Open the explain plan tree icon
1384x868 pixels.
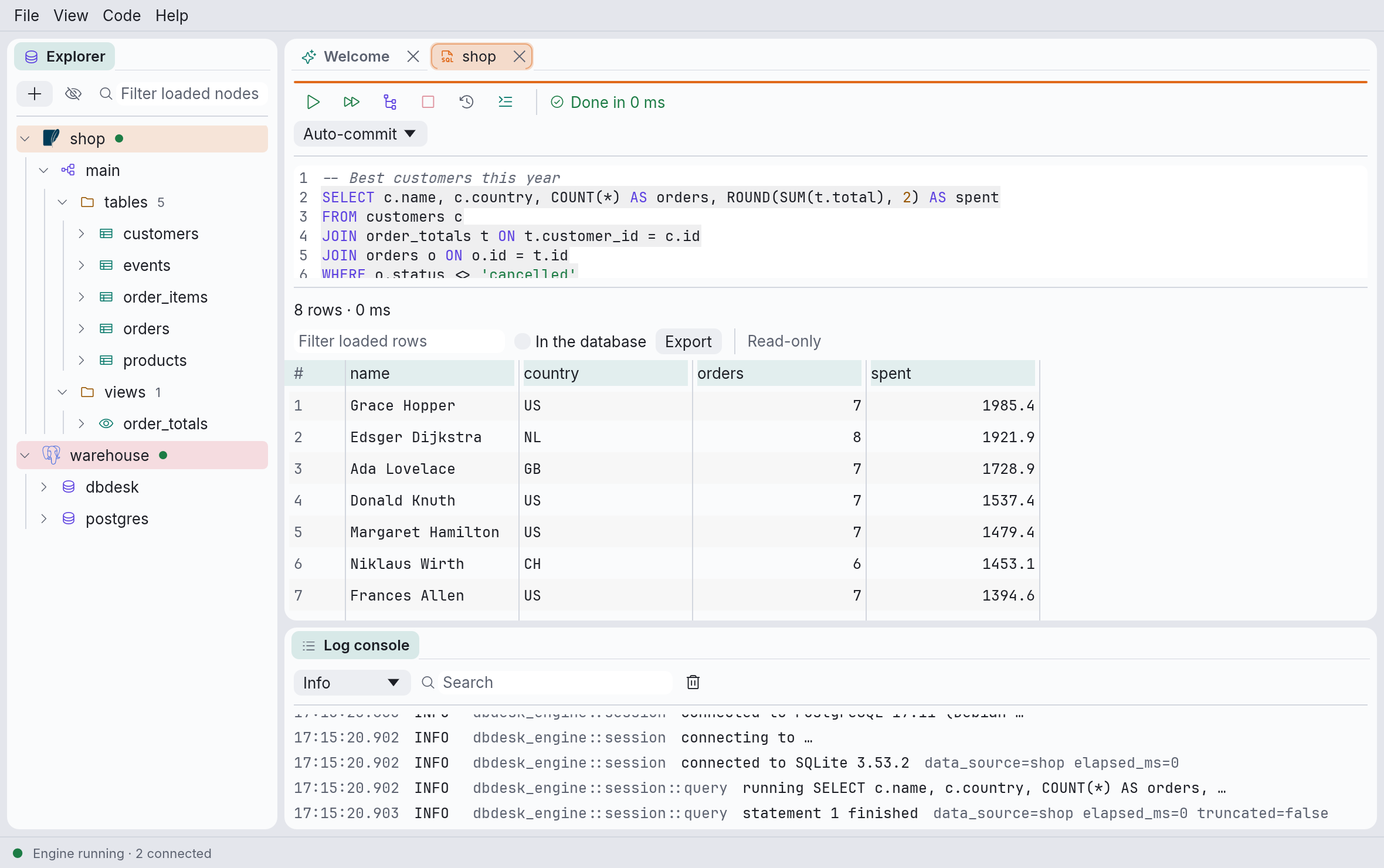coord(390,102)
